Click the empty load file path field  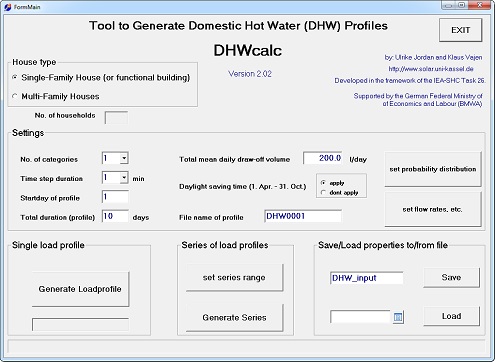(360, 317)
